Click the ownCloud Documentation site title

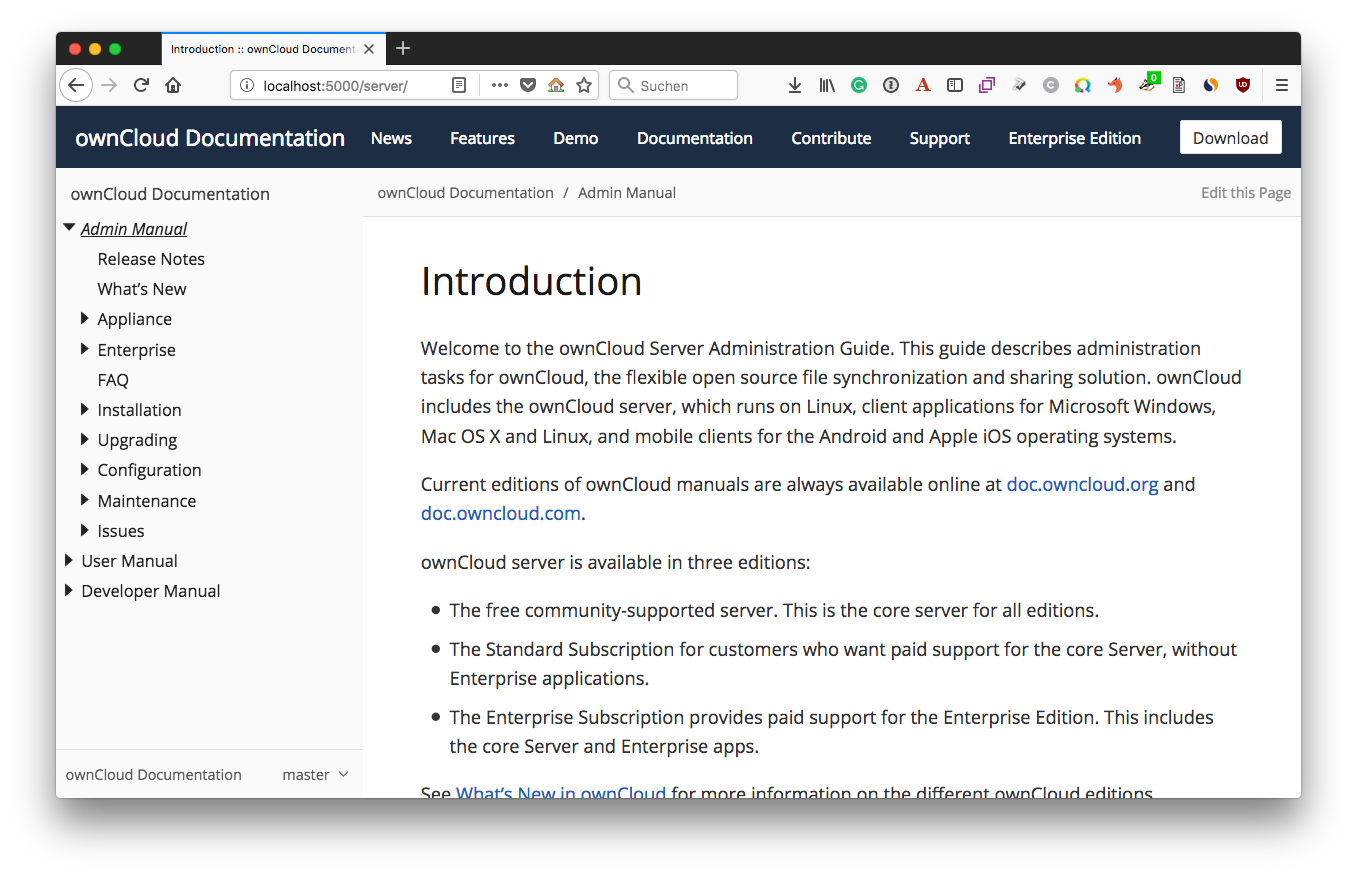click(210, 138)
